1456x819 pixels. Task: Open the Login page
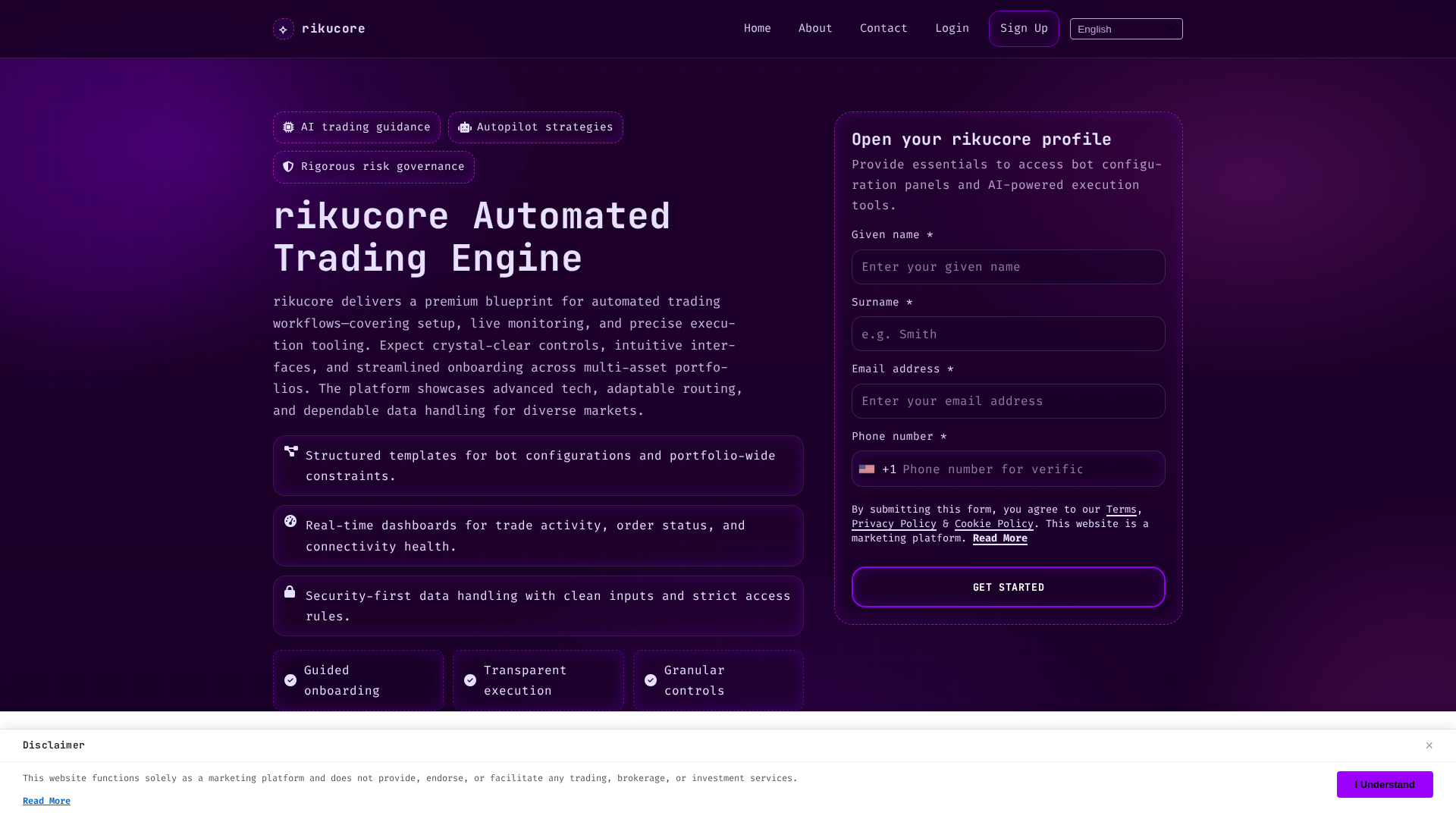coord(952,29)
